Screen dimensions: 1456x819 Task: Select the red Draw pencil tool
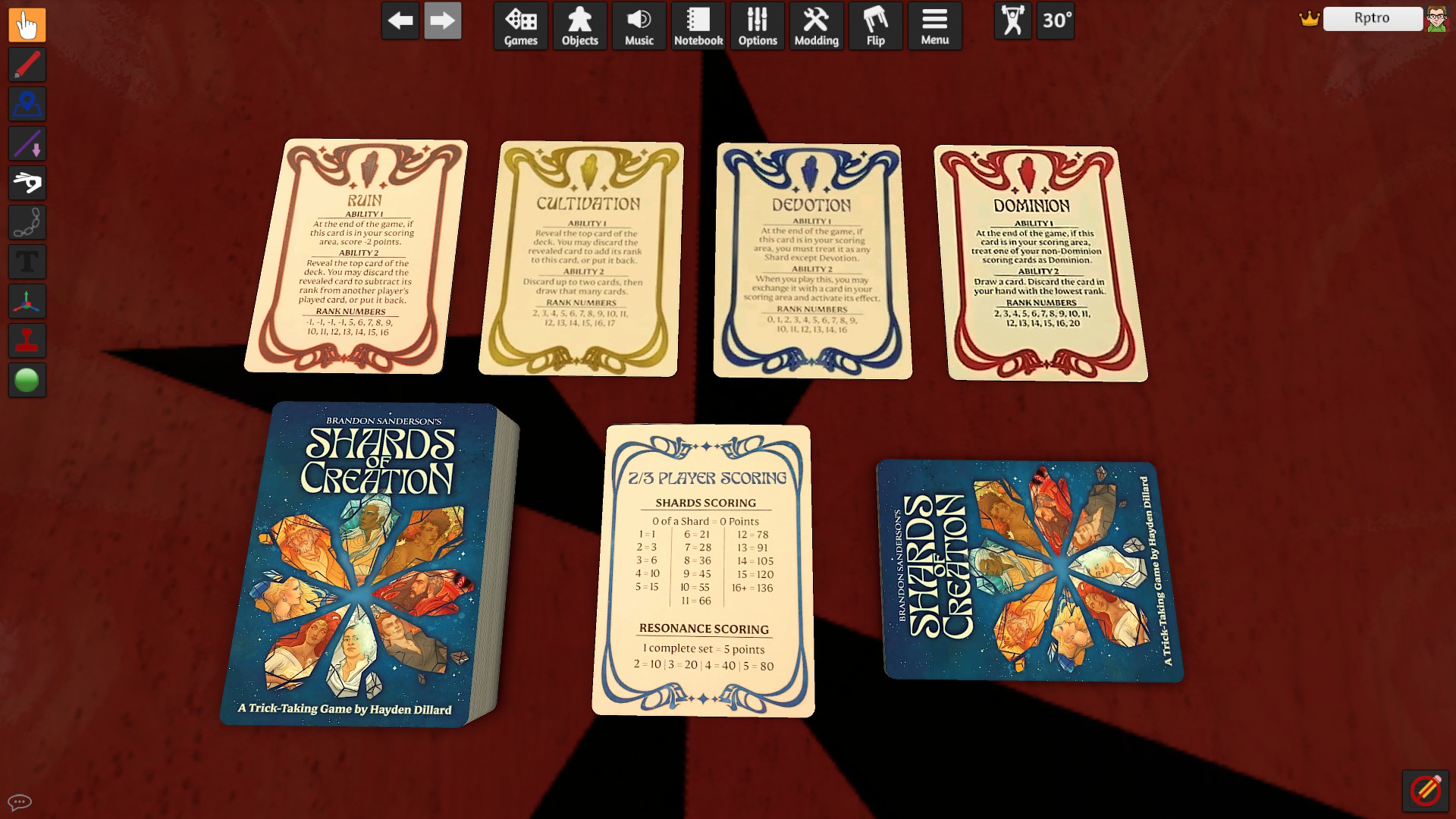[27, 64]
